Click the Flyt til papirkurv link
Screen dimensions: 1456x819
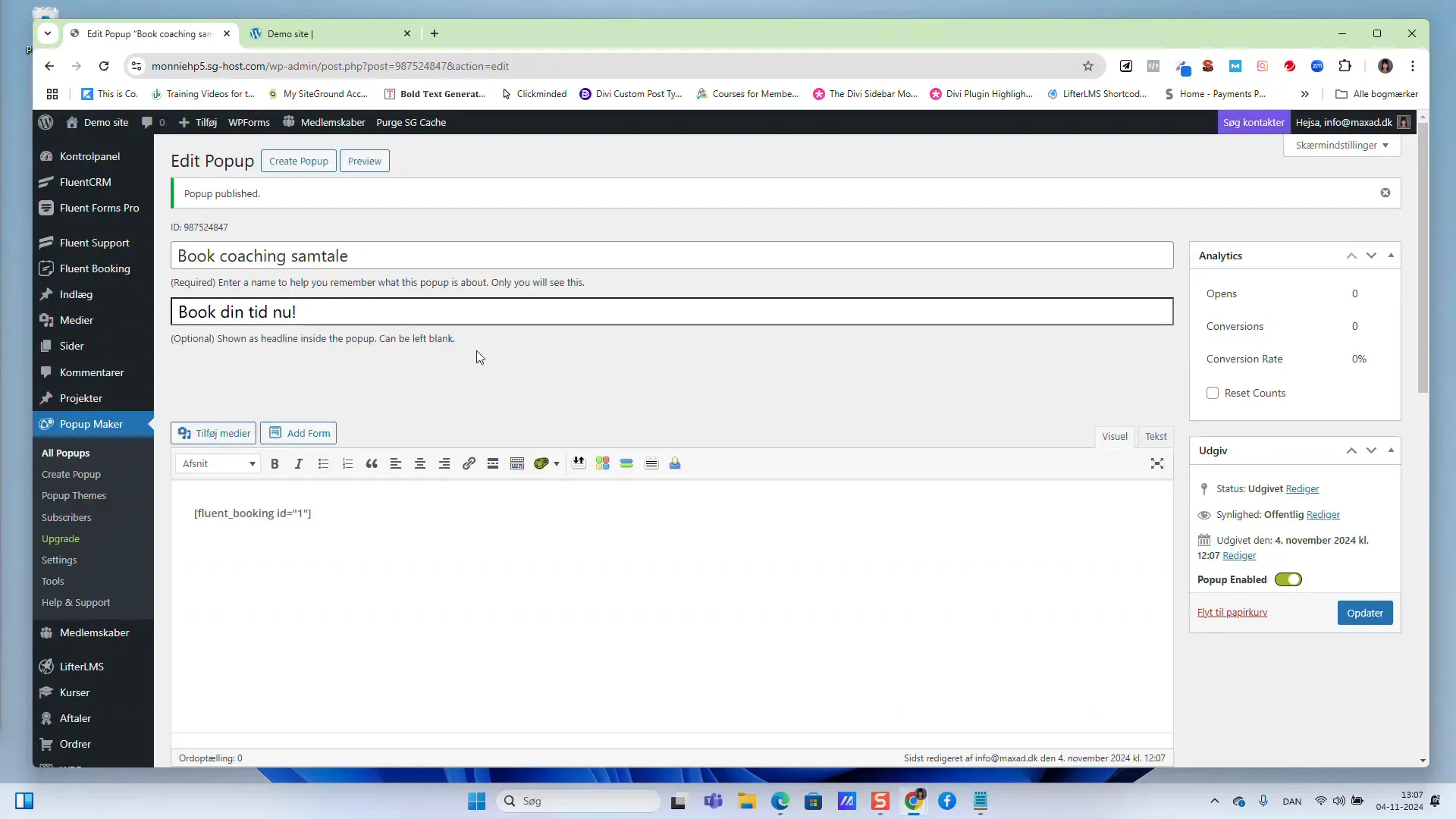(x=1232, y=612)
